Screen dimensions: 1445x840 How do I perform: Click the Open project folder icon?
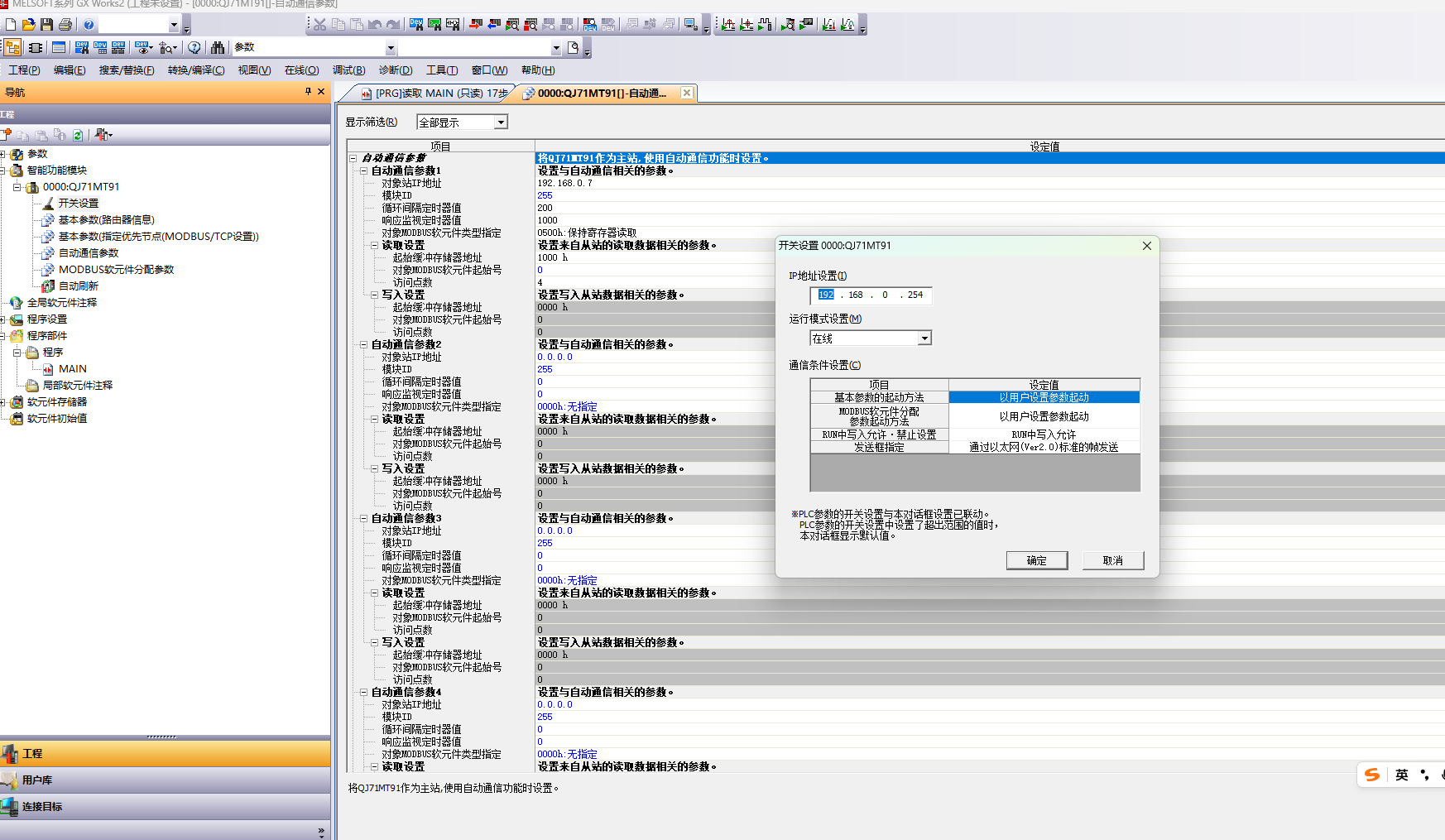(x=29, y=25)
